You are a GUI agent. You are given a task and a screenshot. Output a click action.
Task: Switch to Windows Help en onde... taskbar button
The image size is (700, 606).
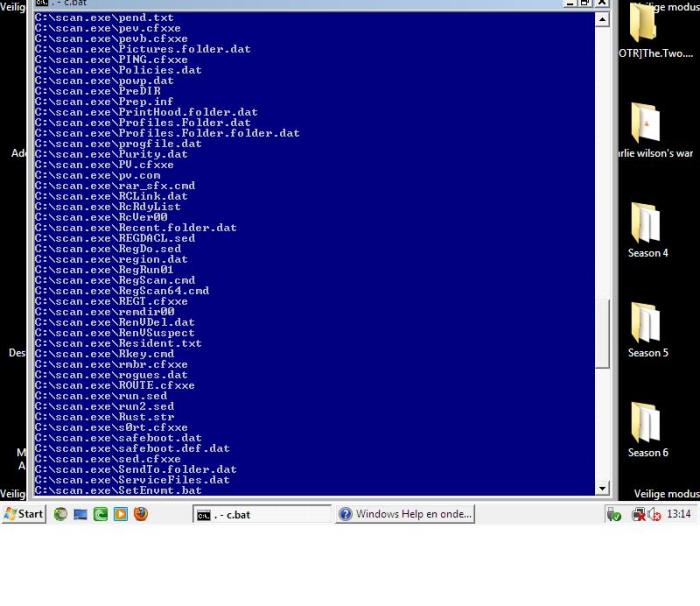point(405,514)
